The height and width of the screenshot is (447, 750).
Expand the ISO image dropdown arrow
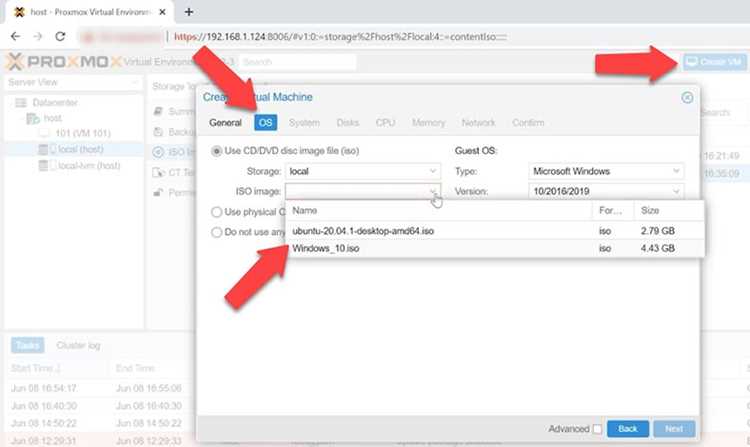[433, 192]
